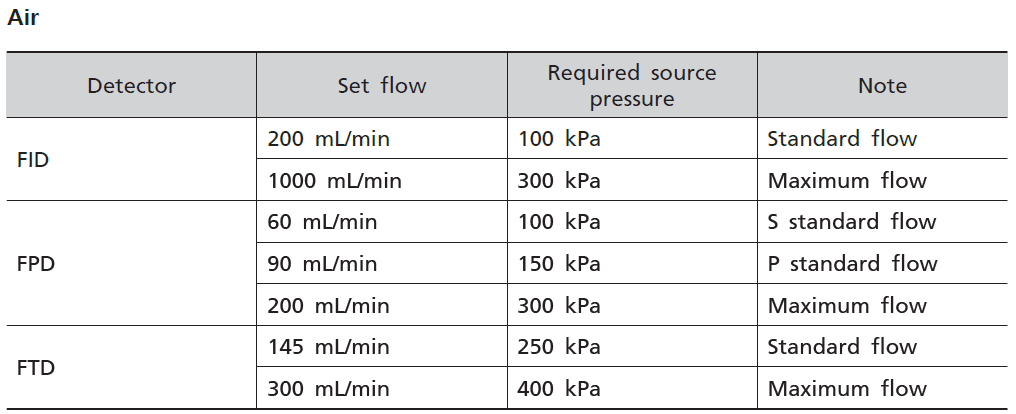Select the "P standard flow" note

pyautogui.click(x=852, y=264)
